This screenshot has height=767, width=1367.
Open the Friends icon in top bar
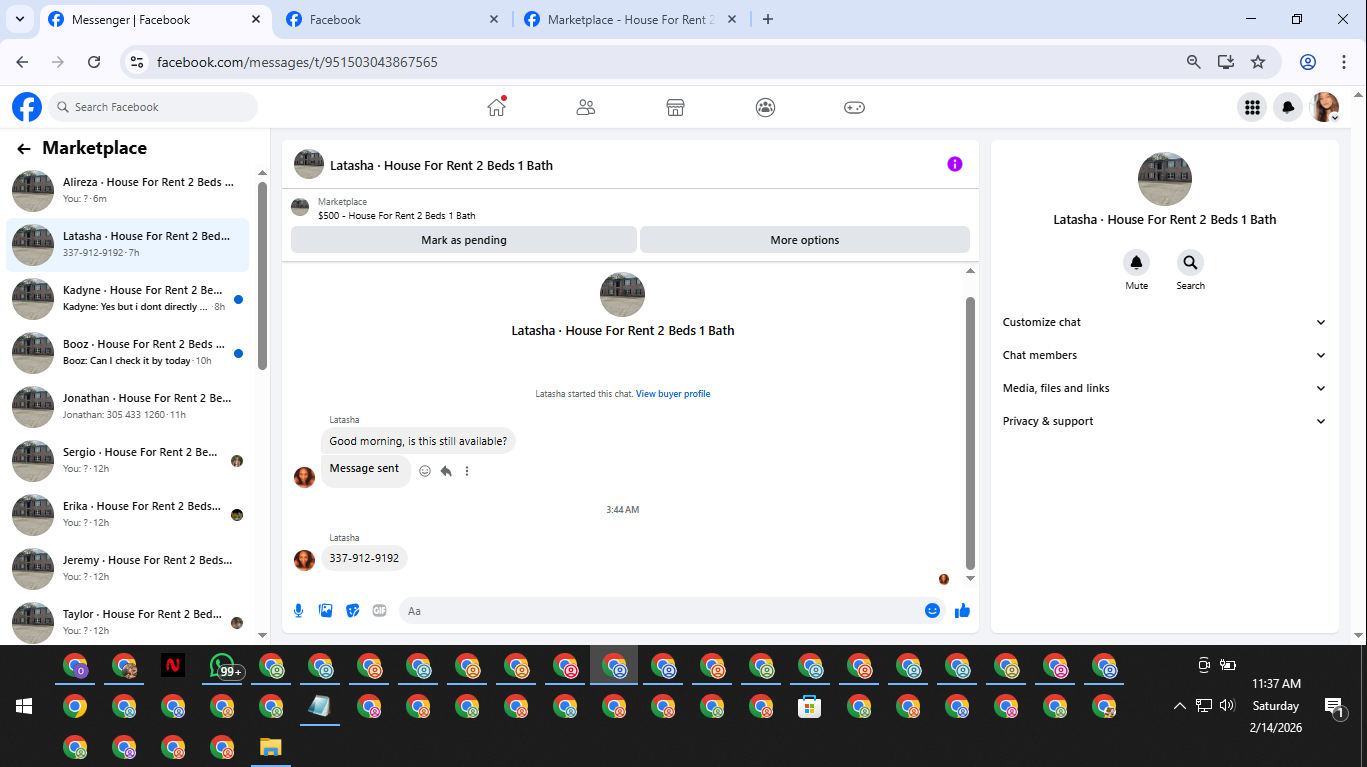[586, 107]
